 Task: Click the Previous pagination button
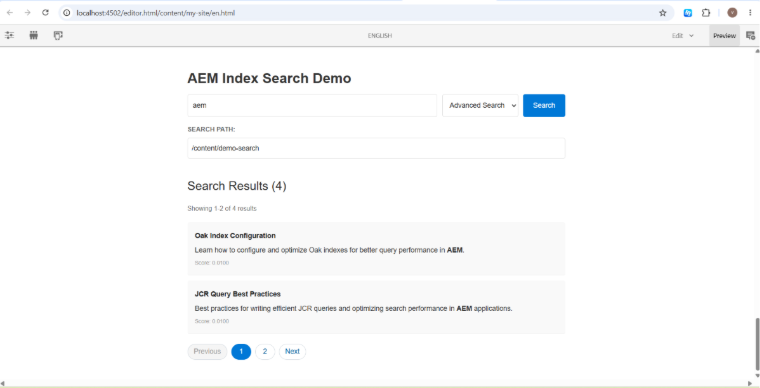tap(207, 352)
